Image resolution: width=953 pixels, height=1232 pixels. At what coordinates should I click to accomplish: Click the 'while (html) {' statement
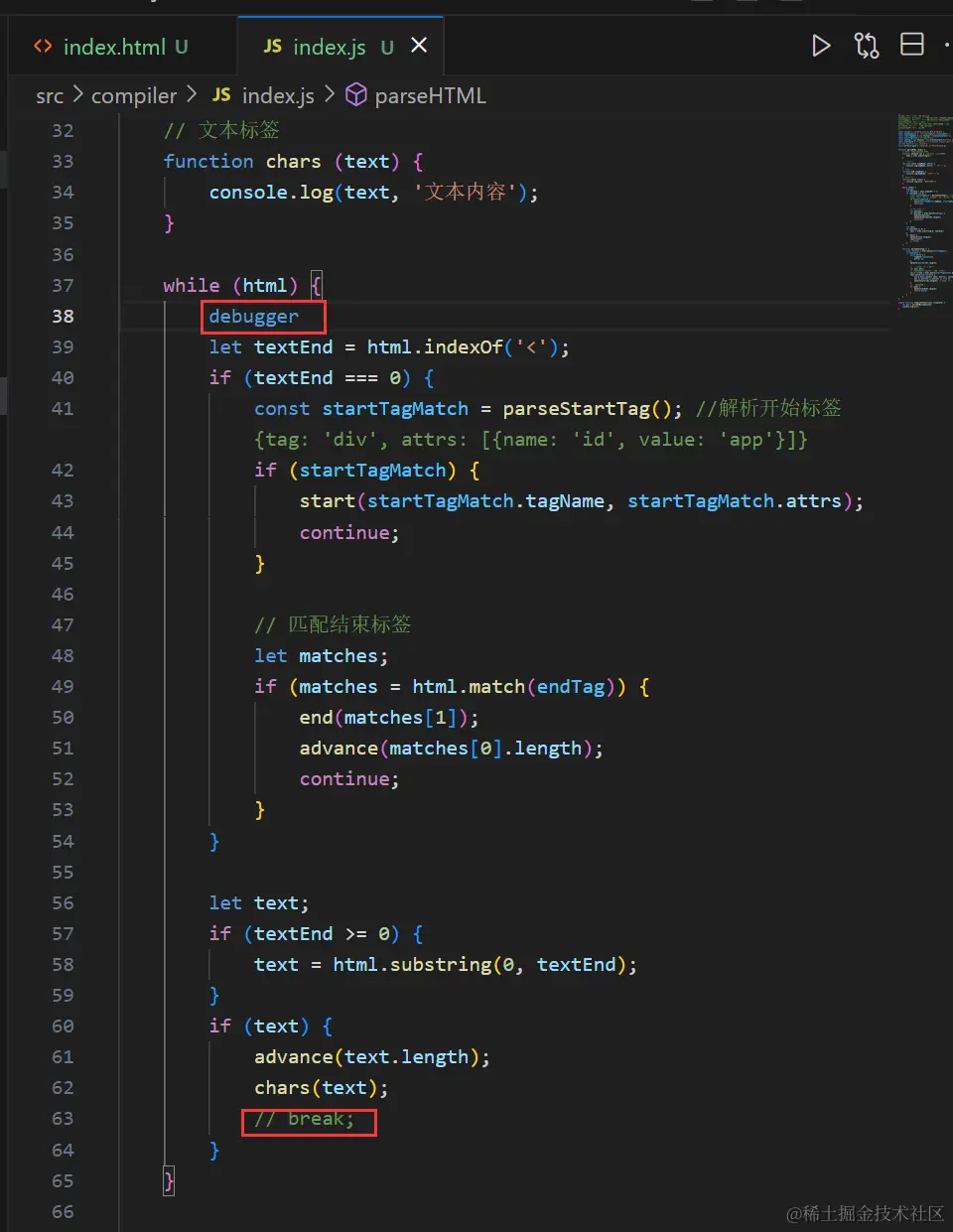coord(242,286)
